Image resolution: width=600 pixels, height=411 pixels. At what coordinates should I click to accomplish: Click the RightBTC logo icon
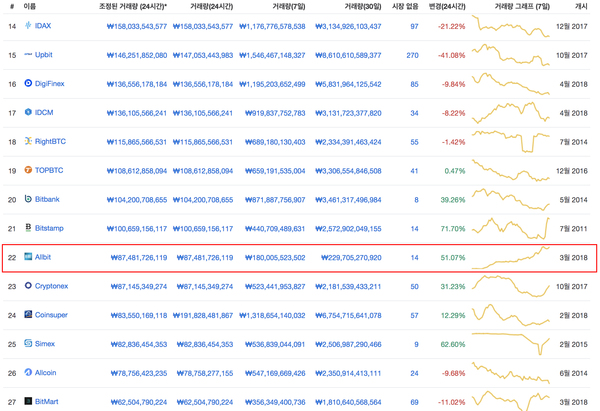tap(28, 141)
